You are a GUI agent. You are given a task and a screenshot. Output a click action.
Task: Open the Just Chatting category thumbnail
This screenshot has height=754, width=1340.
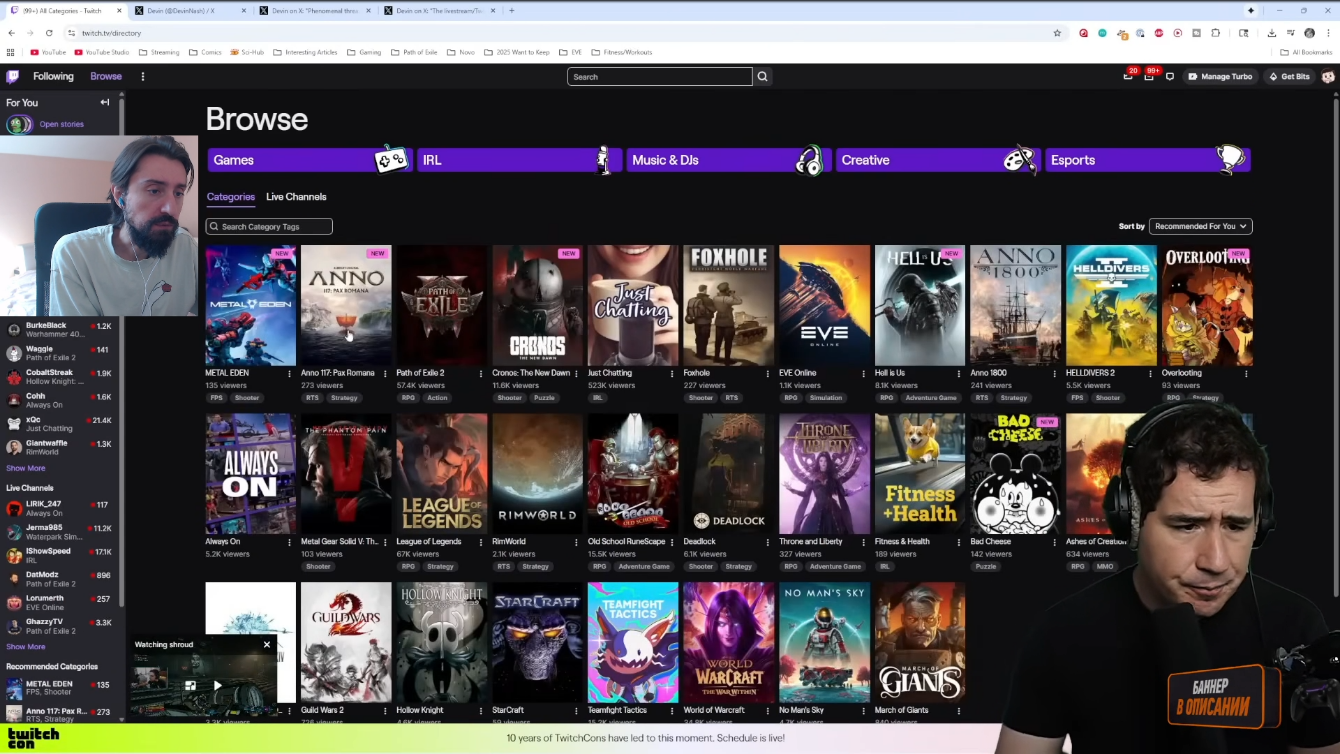[x=633, y=305]
